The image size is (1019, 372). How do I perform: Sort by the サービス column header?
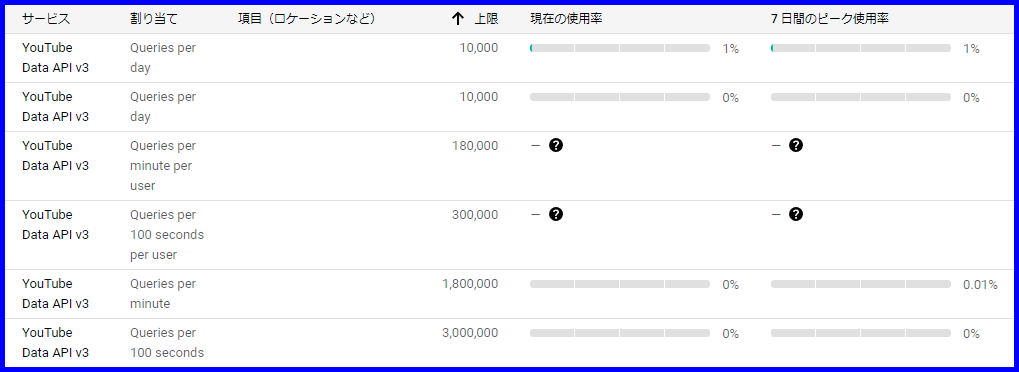click(x=46, y=19)
